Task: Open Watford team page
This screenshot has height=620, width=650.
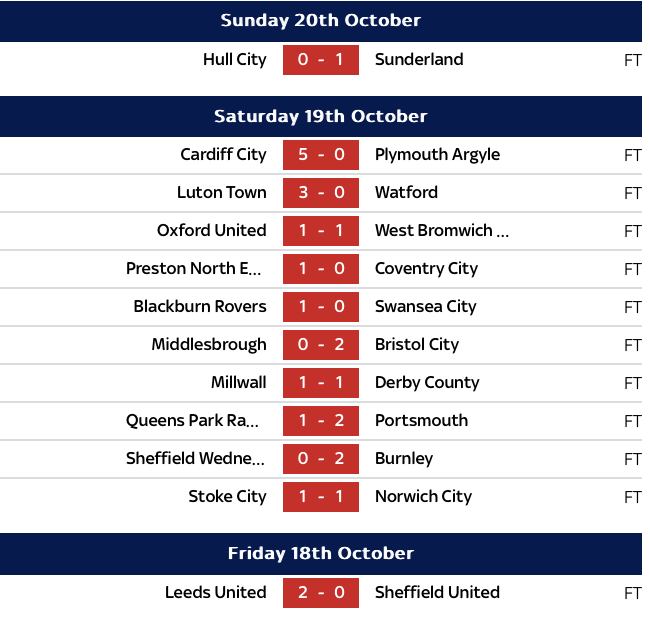Action: (x=406, y=193)
